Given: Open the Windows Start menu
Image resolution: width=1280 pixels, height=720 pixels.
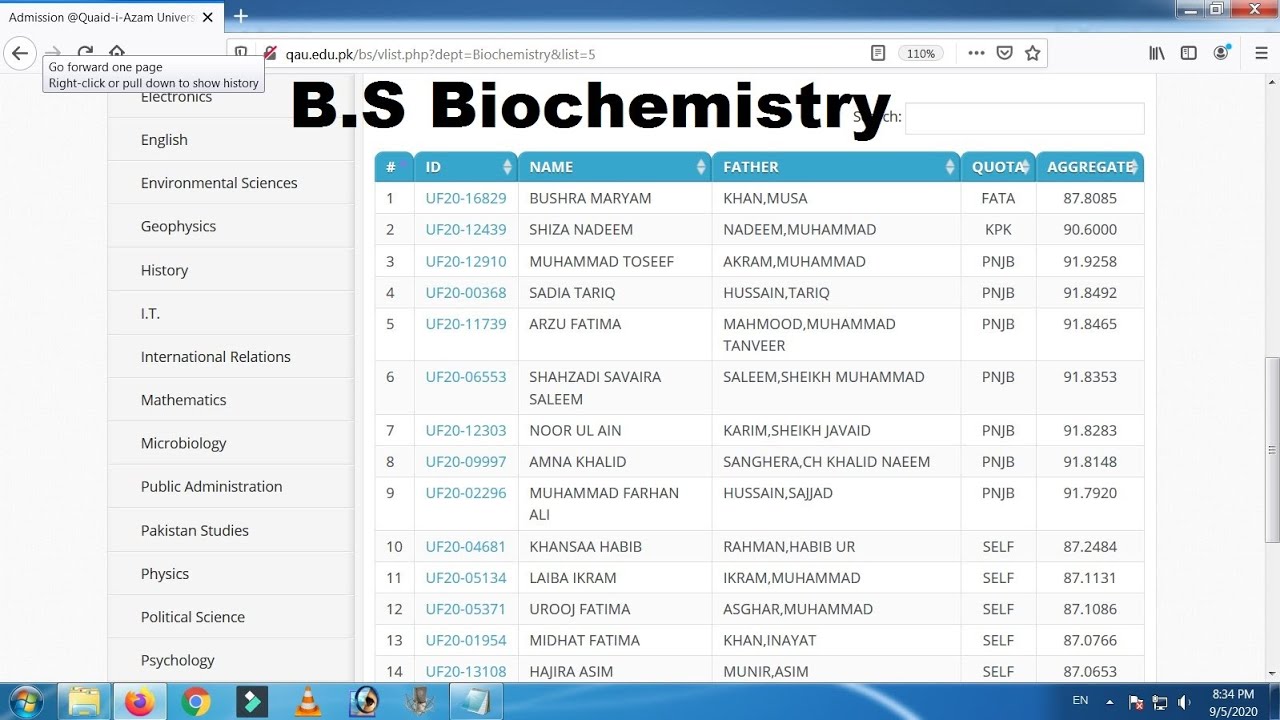Looking at the screenshot, I should [x=25, y=702].
